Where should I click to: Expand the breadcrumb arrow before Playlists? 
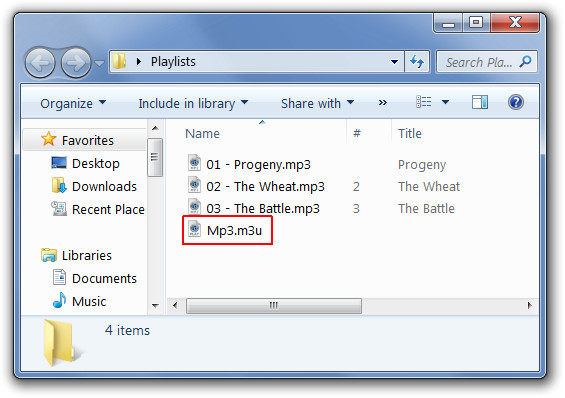tap(139, 62)
